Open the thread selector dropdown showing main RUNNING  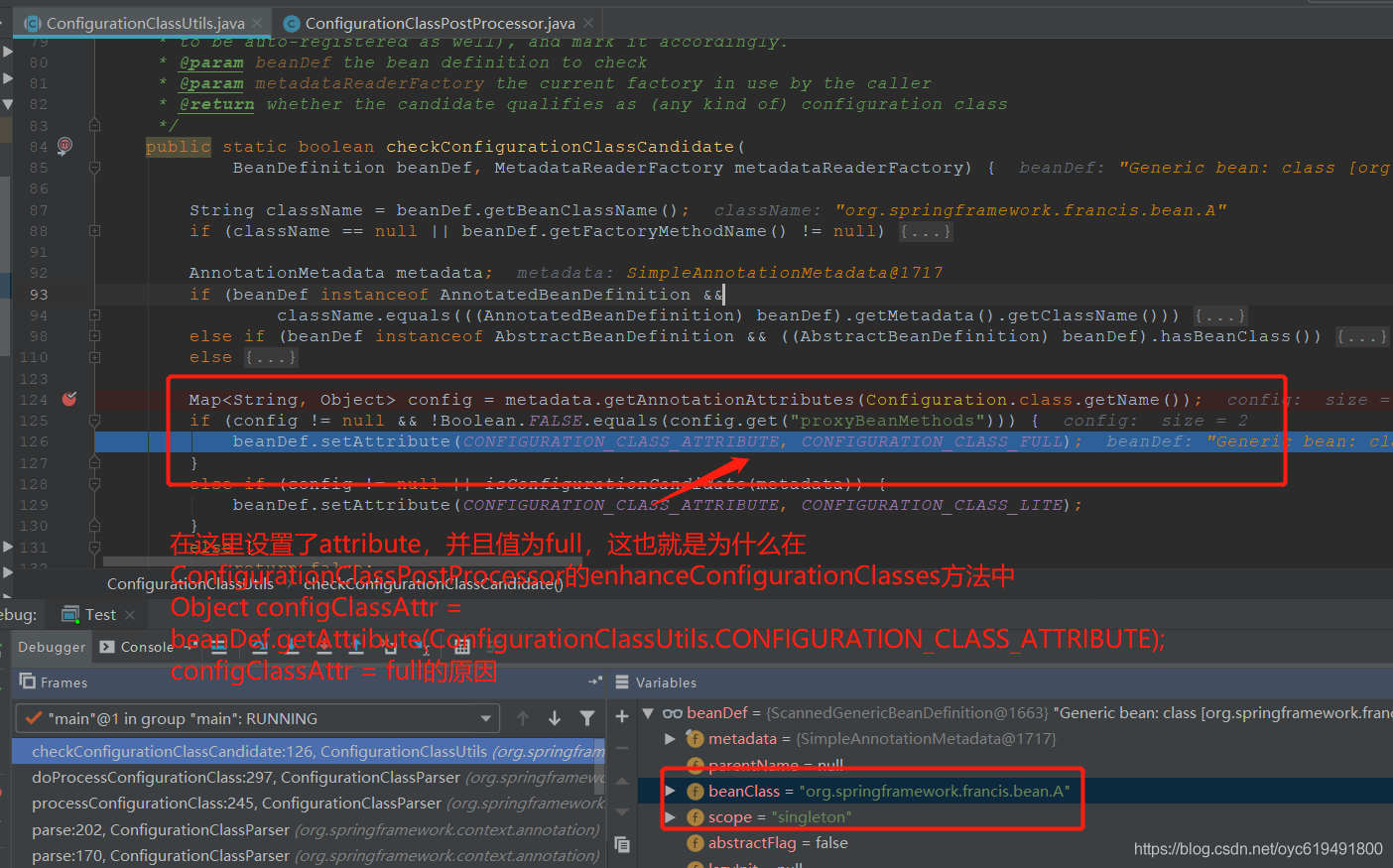pyautogui.click(x=256, y=718)
